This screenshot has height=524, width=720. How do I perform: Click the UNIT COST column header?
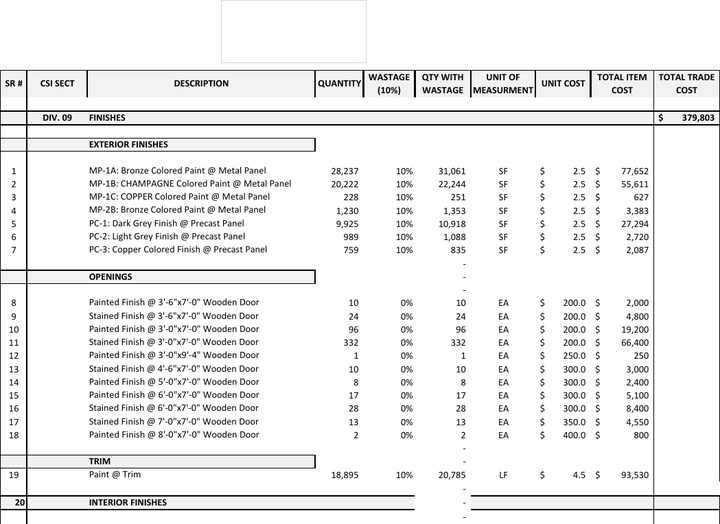click(563, 84)
